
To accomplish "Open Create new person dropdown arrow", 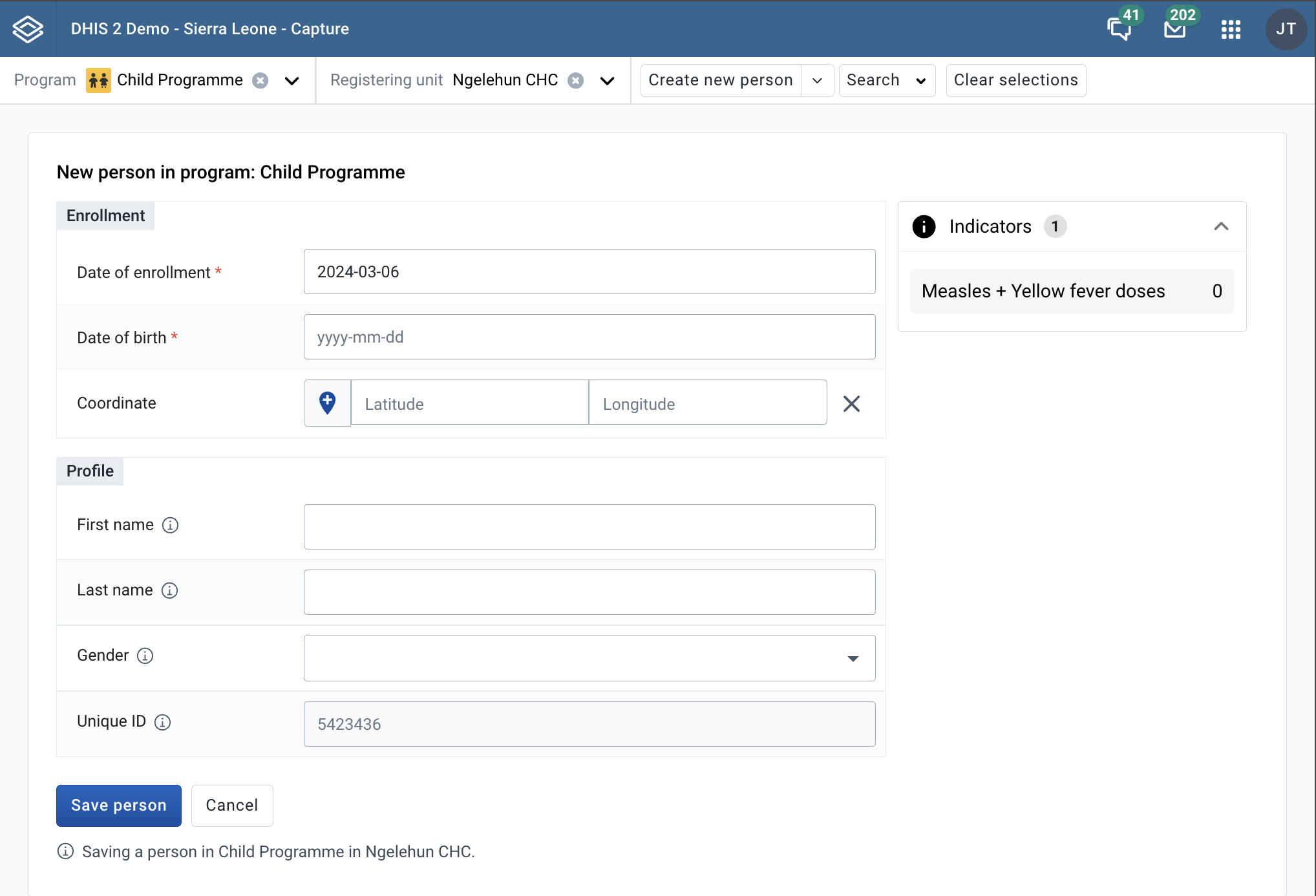I will tap(818, 81).
